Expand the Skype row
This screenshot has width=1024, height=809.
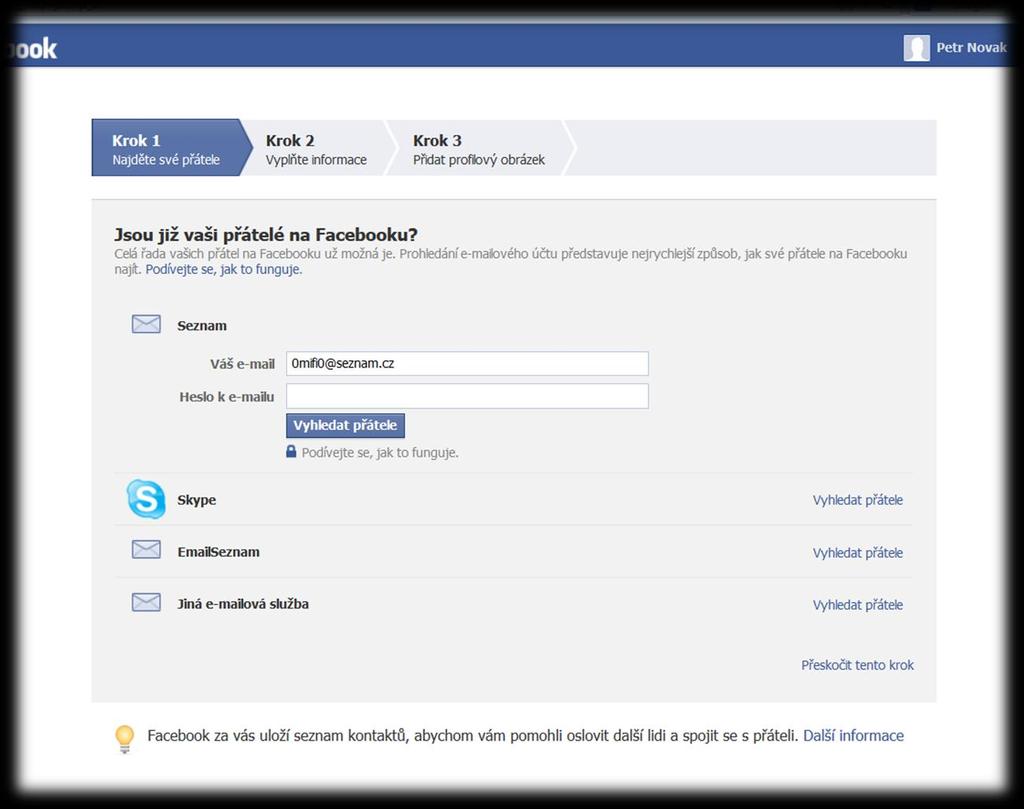click(513, 500)
